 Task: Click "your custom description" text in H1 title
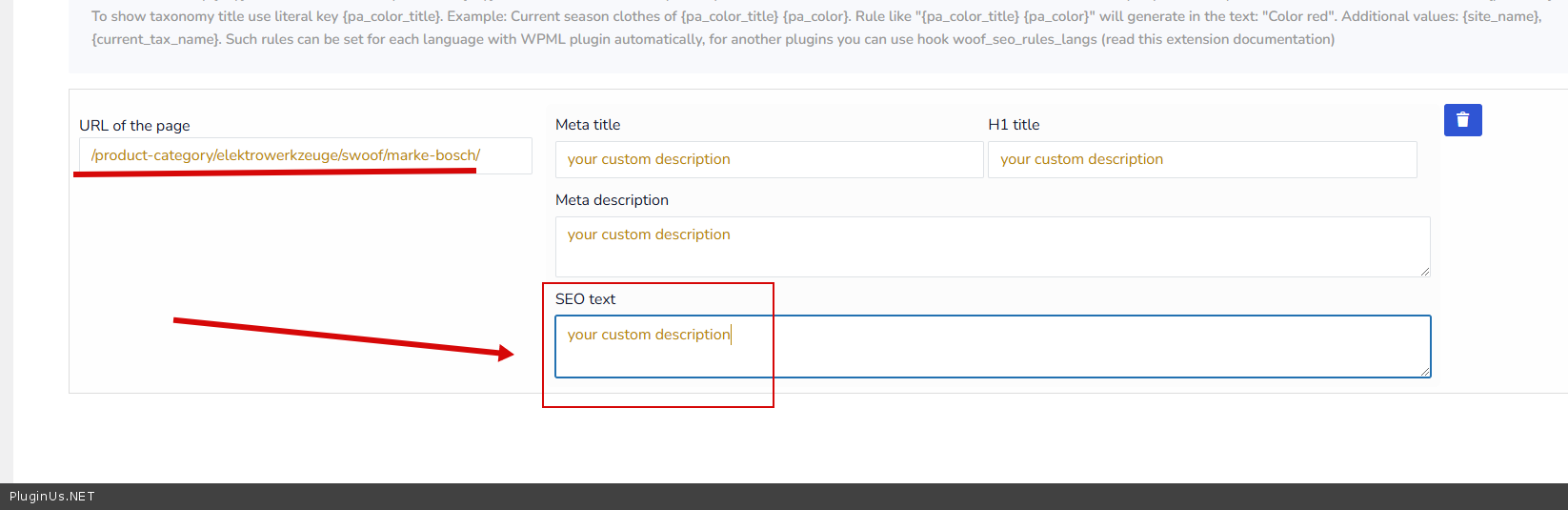point(1081,159)
